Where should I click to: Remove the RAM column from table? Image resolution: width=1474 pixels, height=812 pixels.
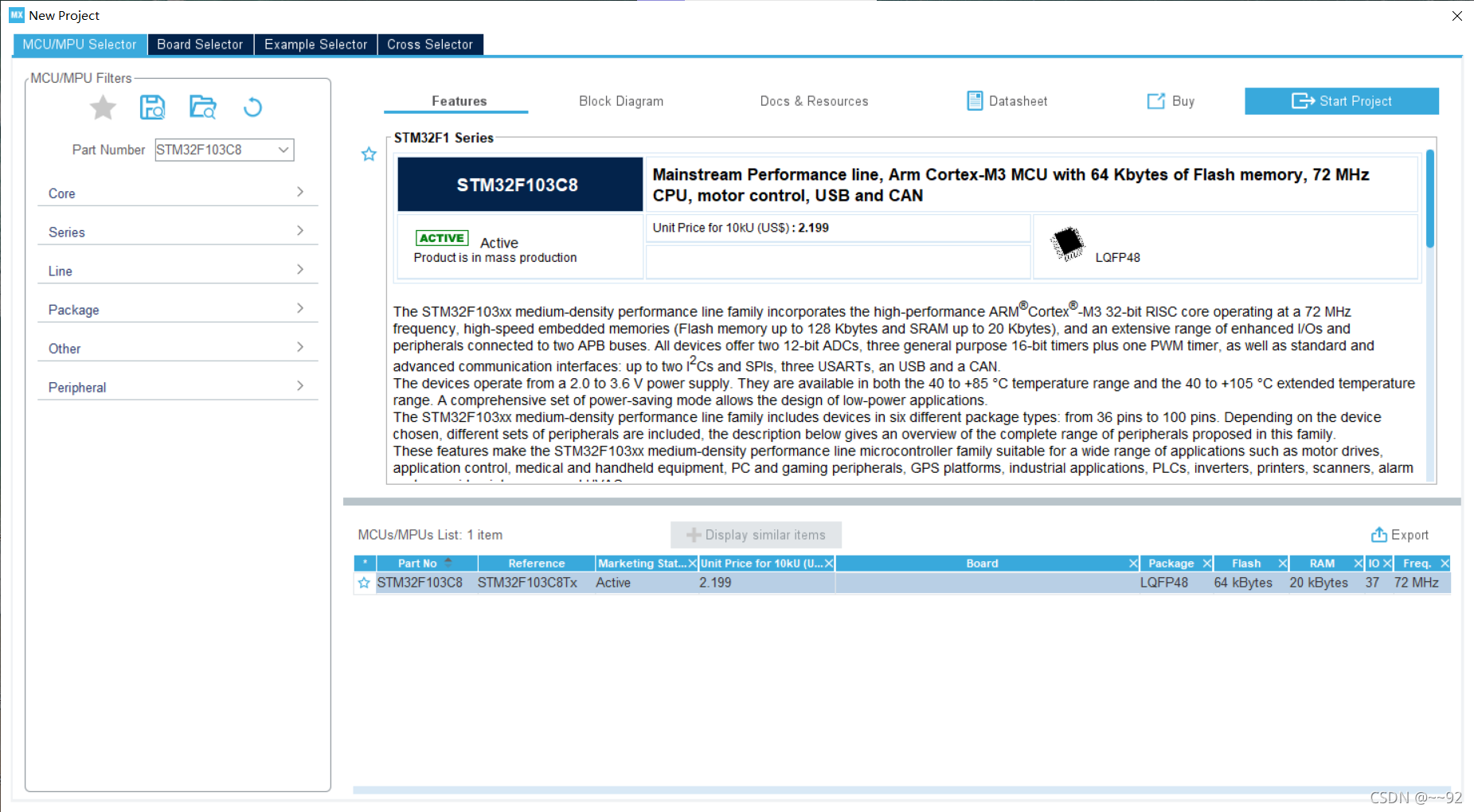pos(1359,564)
